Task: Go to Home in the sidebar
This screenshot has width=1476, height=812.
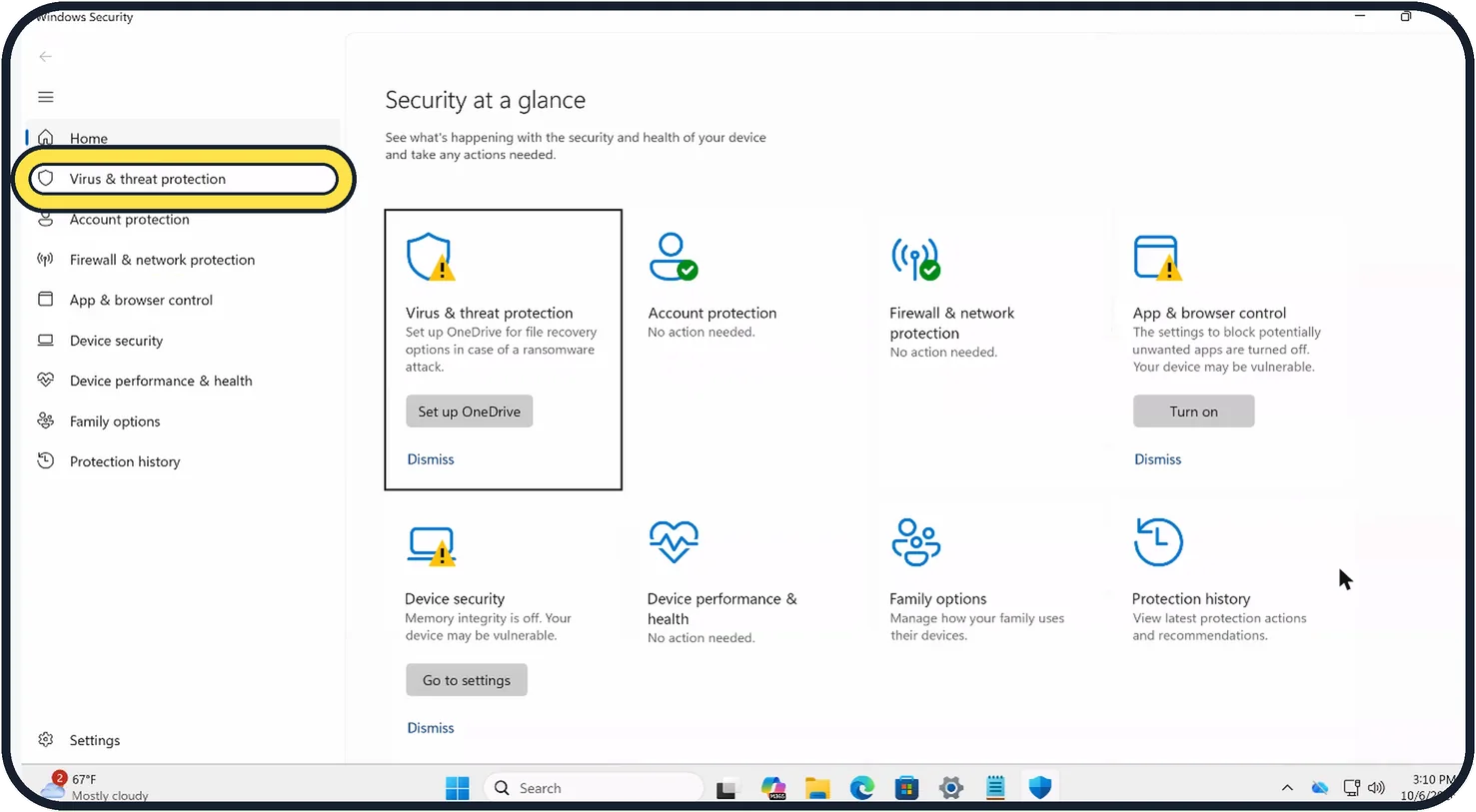Action: point(184,138)
